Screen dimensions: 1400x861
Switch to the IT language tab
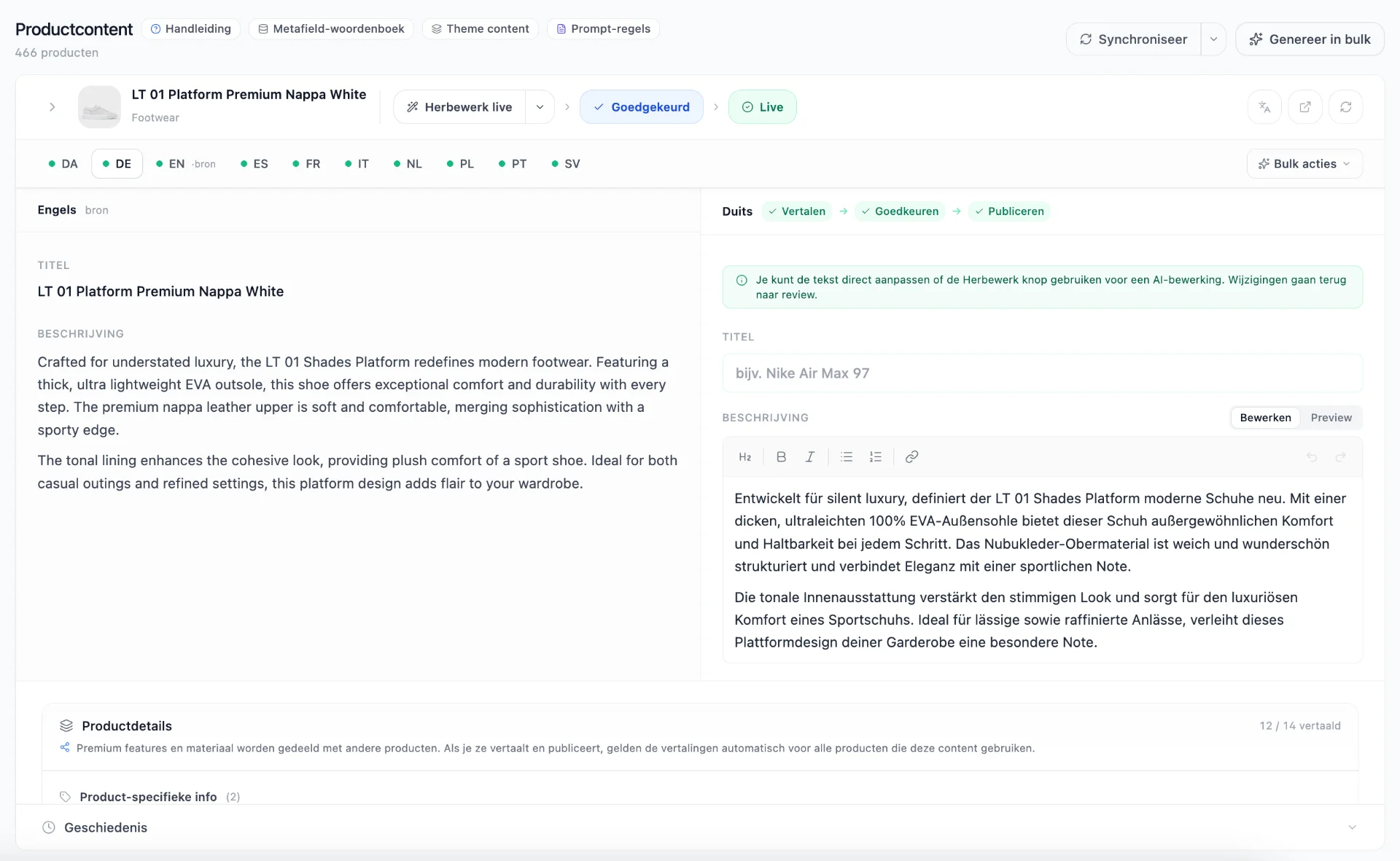coord(357,164)
